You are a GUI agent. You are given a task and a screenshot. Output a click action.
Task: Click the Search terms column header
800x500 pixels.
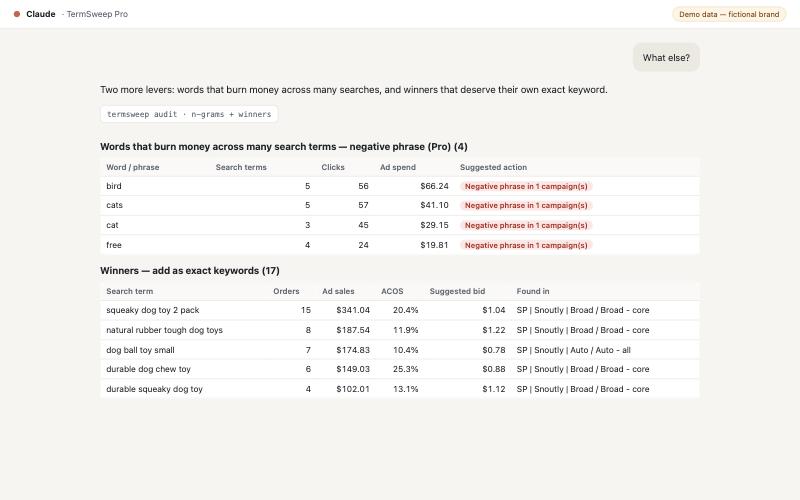tap(241, 167)
